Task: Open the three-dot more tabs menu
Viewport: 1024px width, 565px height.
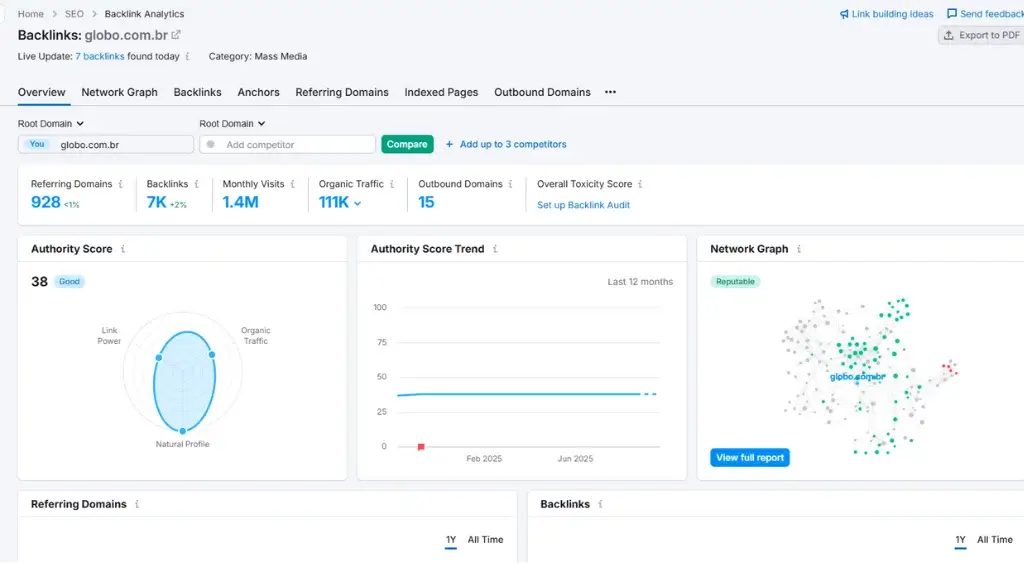Action: pyautogui.click(x=610, y=92)
